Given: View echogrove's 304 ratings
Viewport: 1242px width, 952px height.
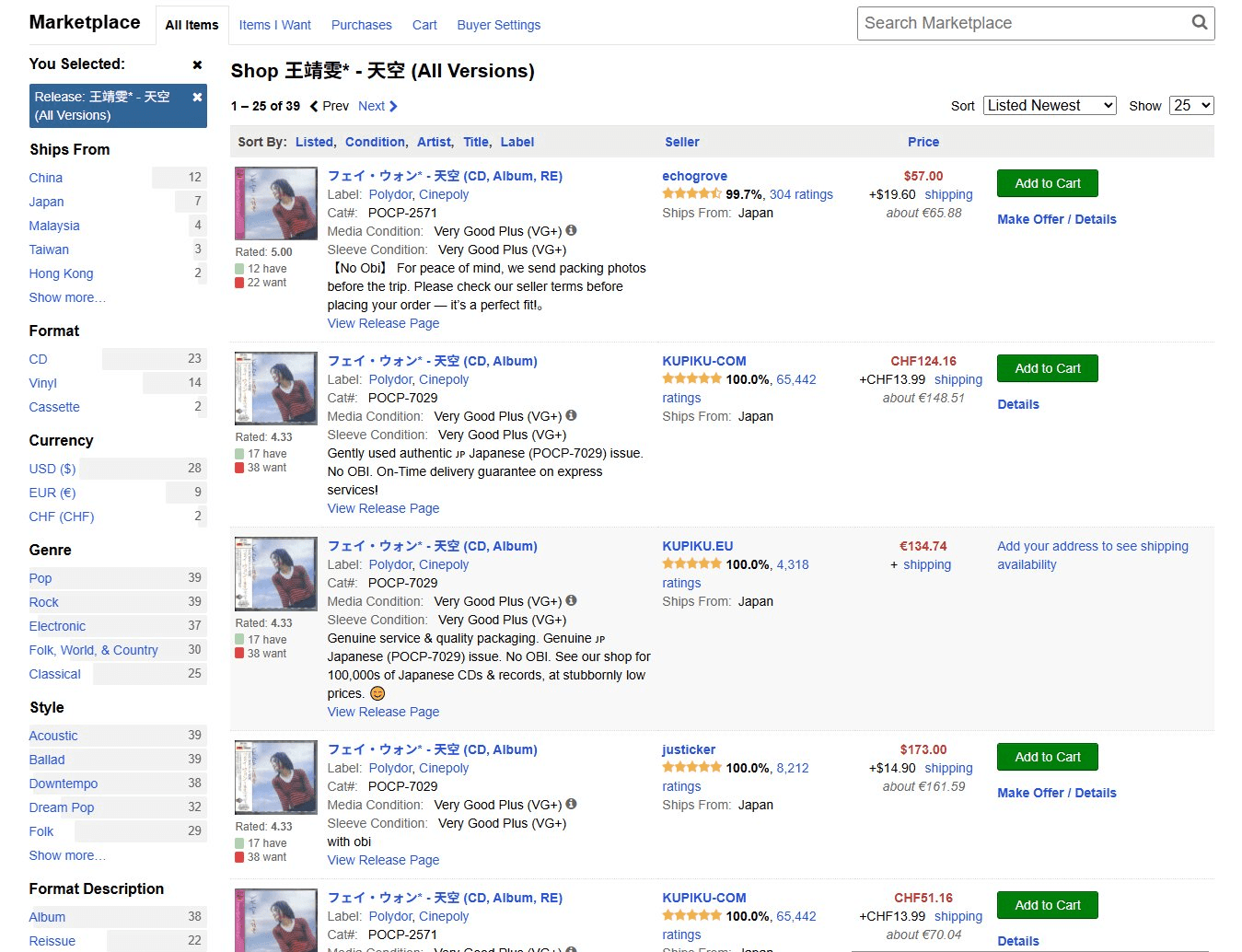Looking at the screenshot, I should pos(801,194).
